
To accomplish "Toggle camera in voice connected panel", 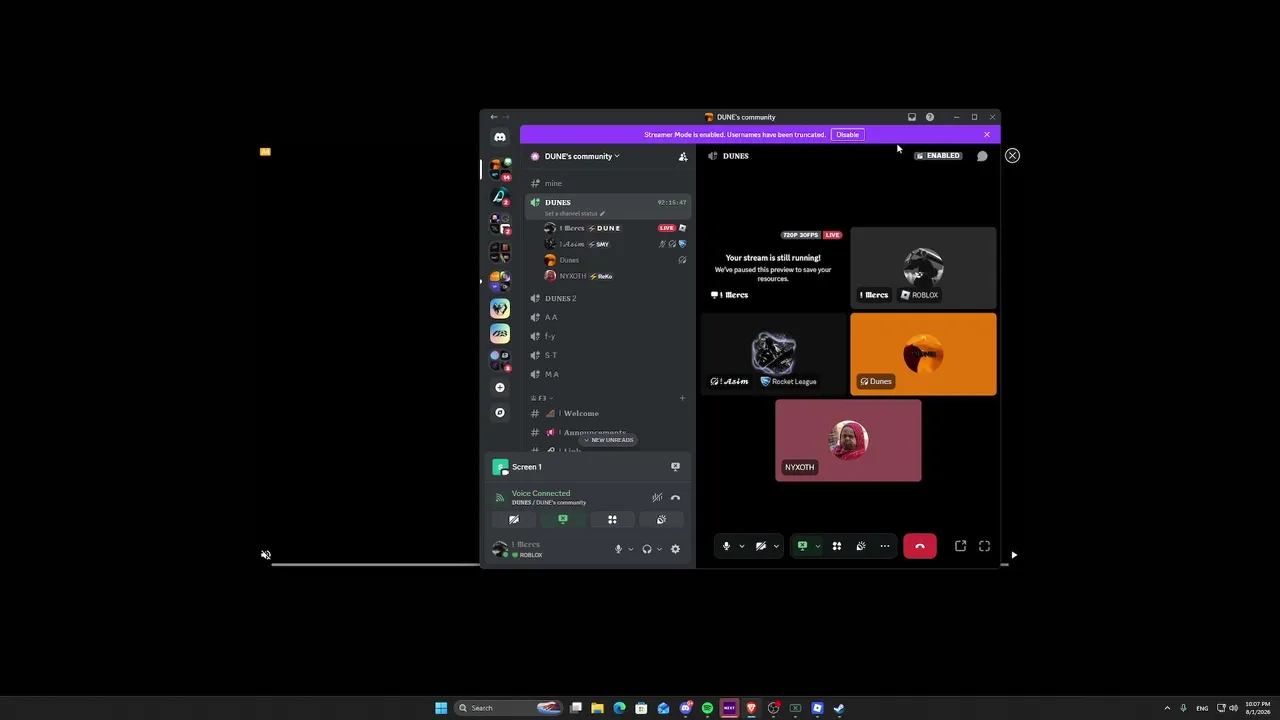I will coord(514,520).
